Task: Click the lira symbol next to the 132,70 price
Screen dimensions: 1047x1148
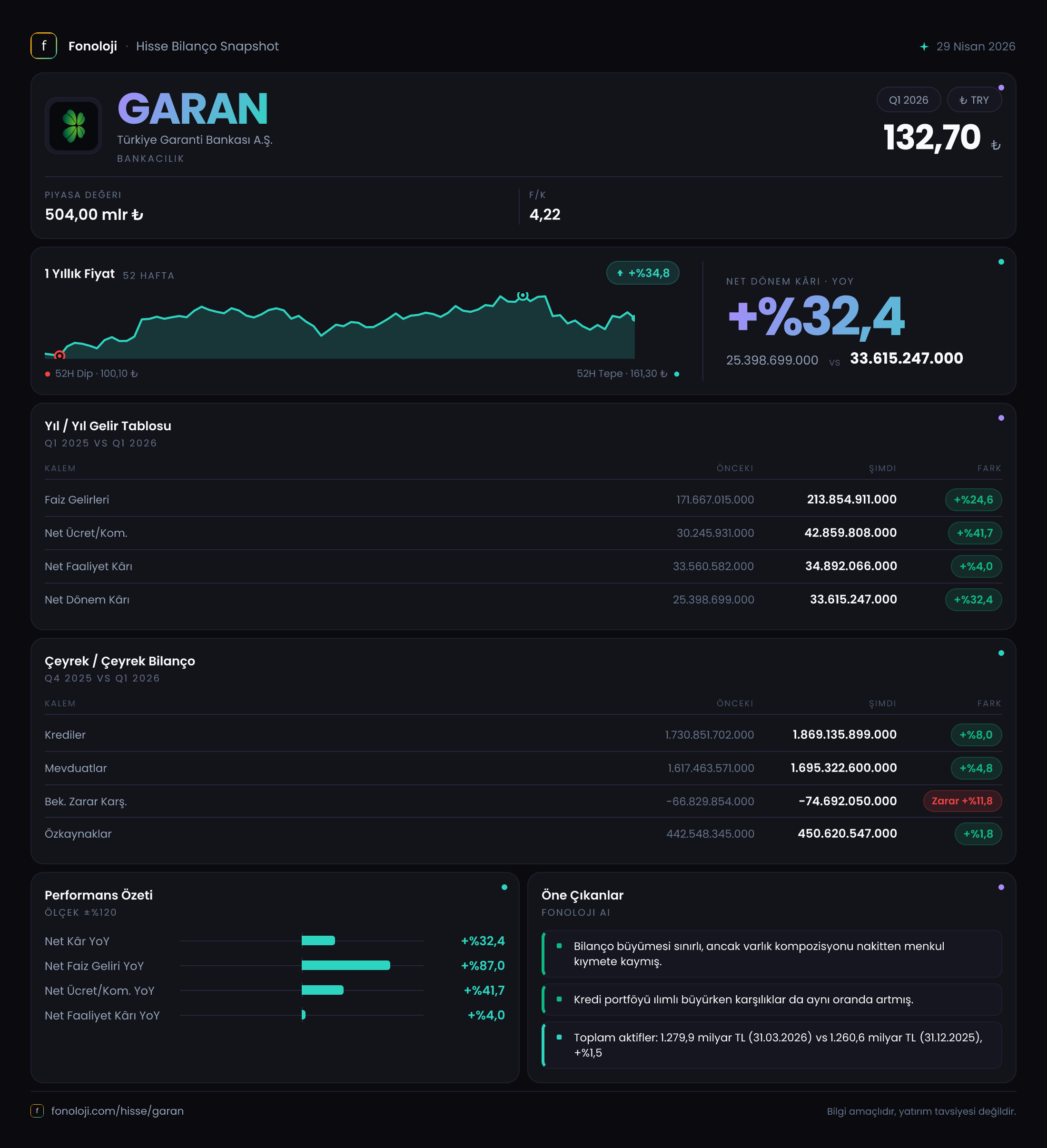Action: pyautogui.click(x=995, y=145)
